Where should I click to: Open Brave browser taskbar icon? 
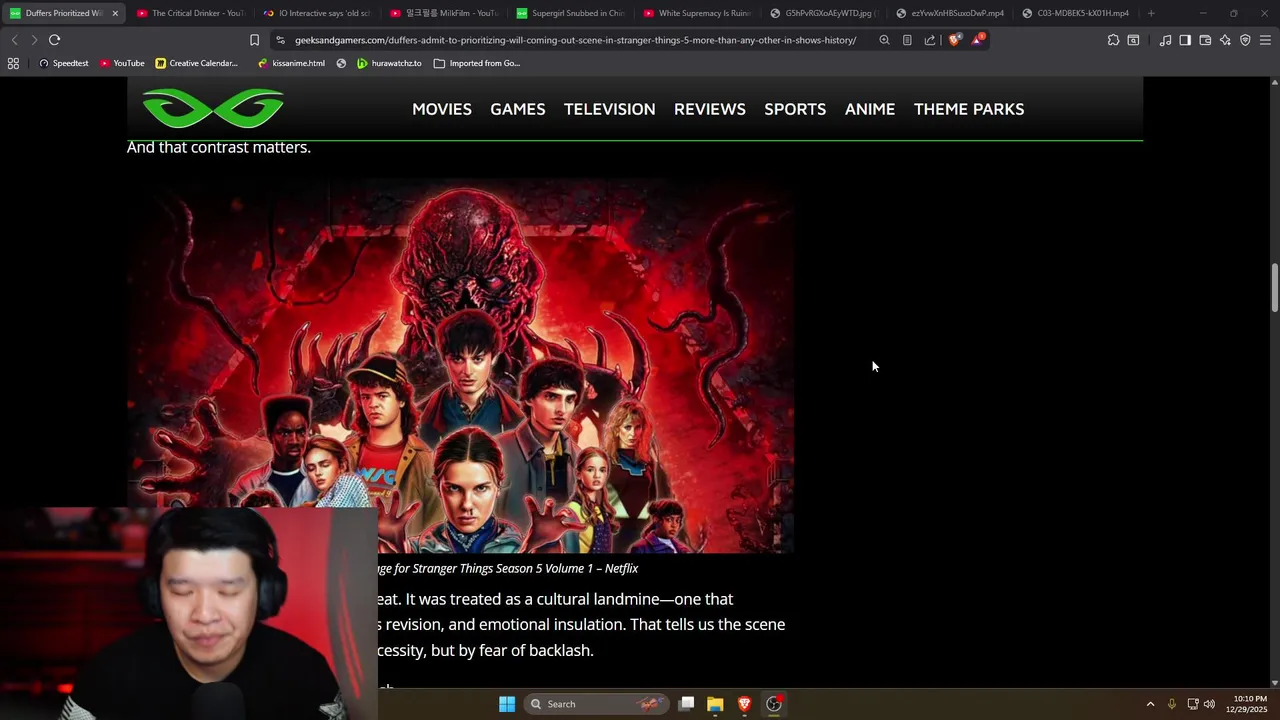(744, 704)
